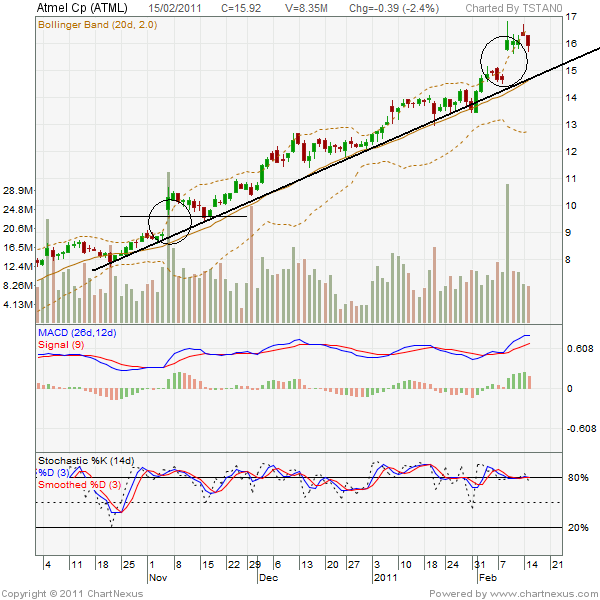The width and height of the screenshot is (600, 600).
Task: Click the 'Feb' month label on time axis
Action: click(488, 577)
